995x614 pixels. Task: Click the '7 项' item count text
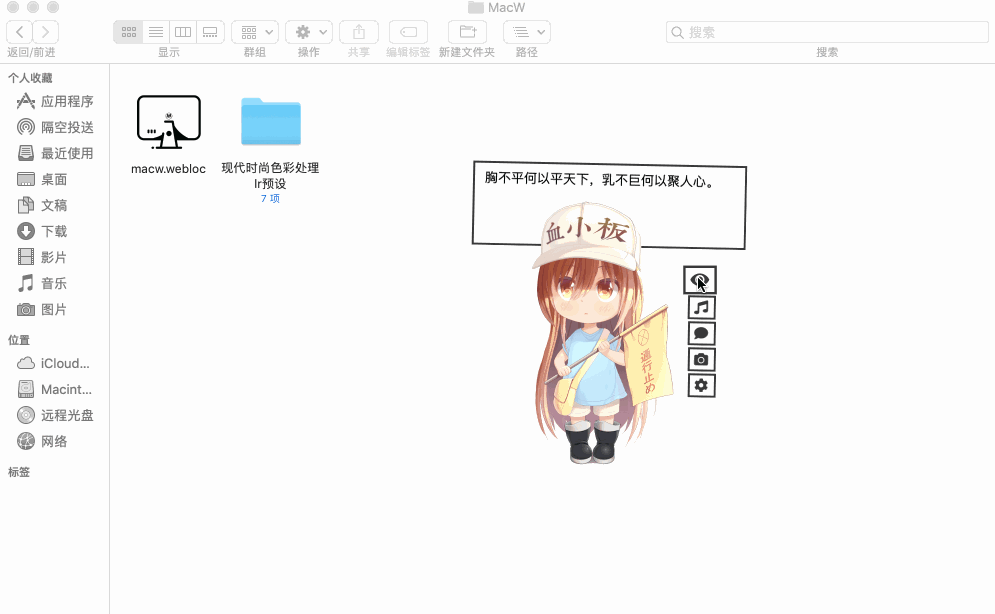tap(270, 199)
